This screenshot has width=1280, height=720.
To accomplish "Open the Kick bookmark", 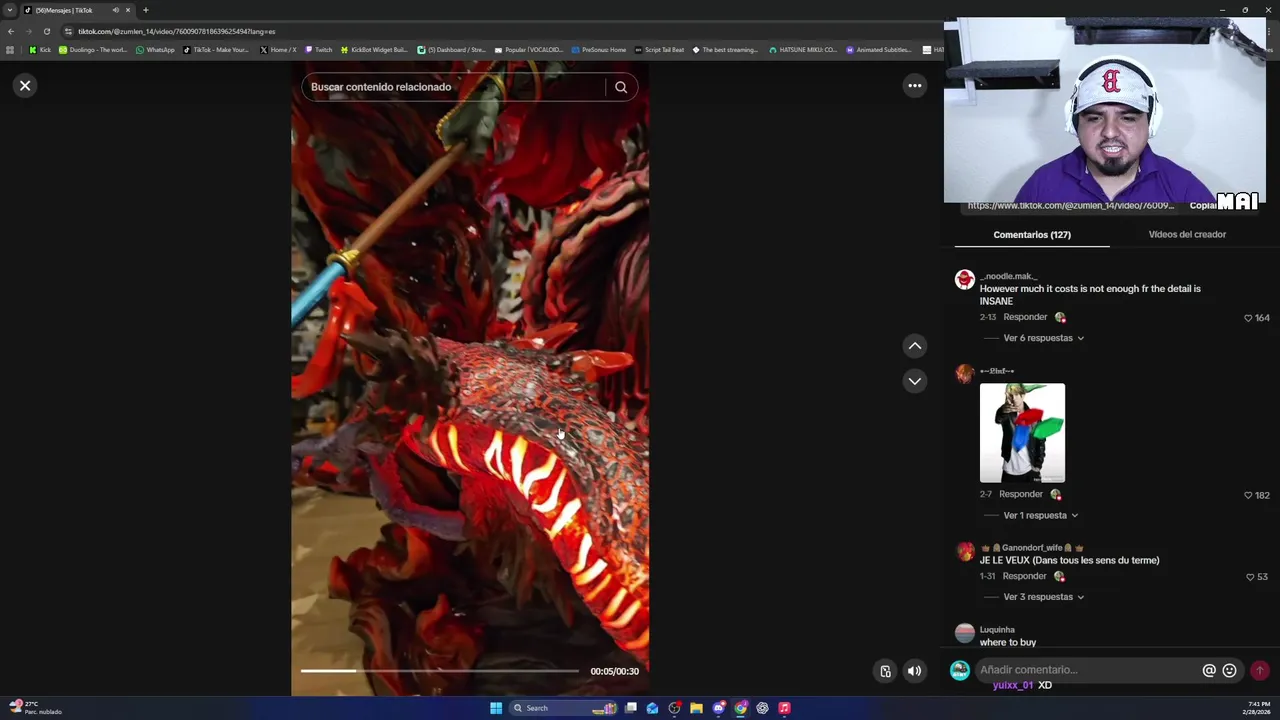I will [x=40, y=50].
